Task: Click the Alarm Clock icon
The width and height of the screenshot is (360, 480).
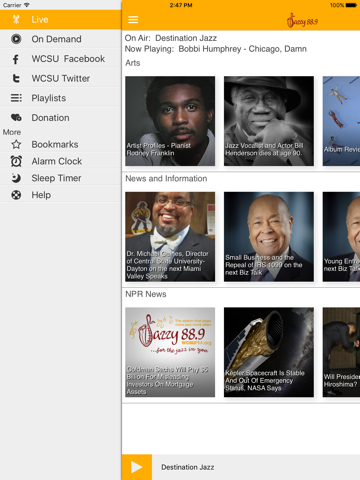Action: (x=16, y=161)
